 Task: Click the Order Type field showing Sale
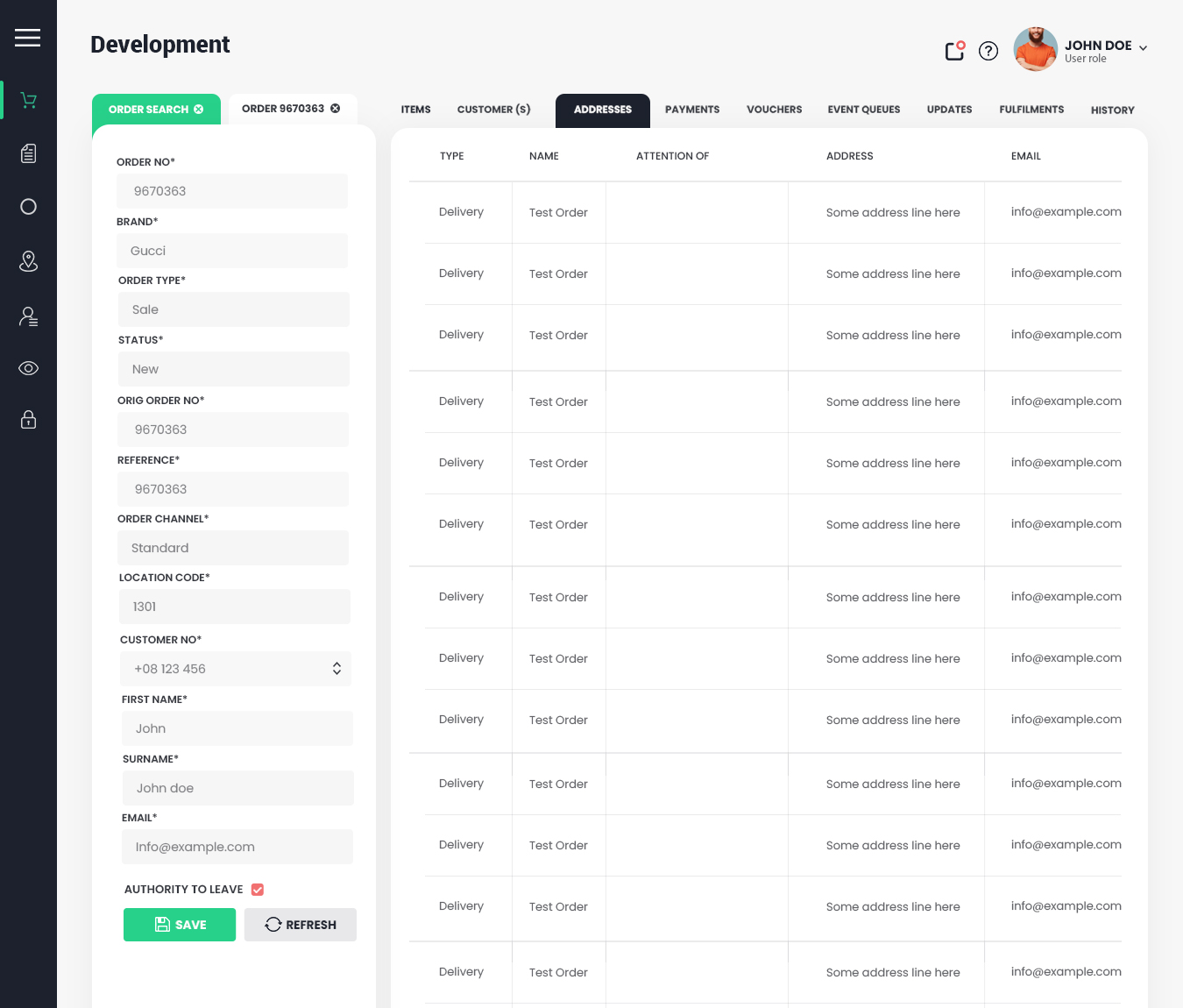click(x=234, y=309)
